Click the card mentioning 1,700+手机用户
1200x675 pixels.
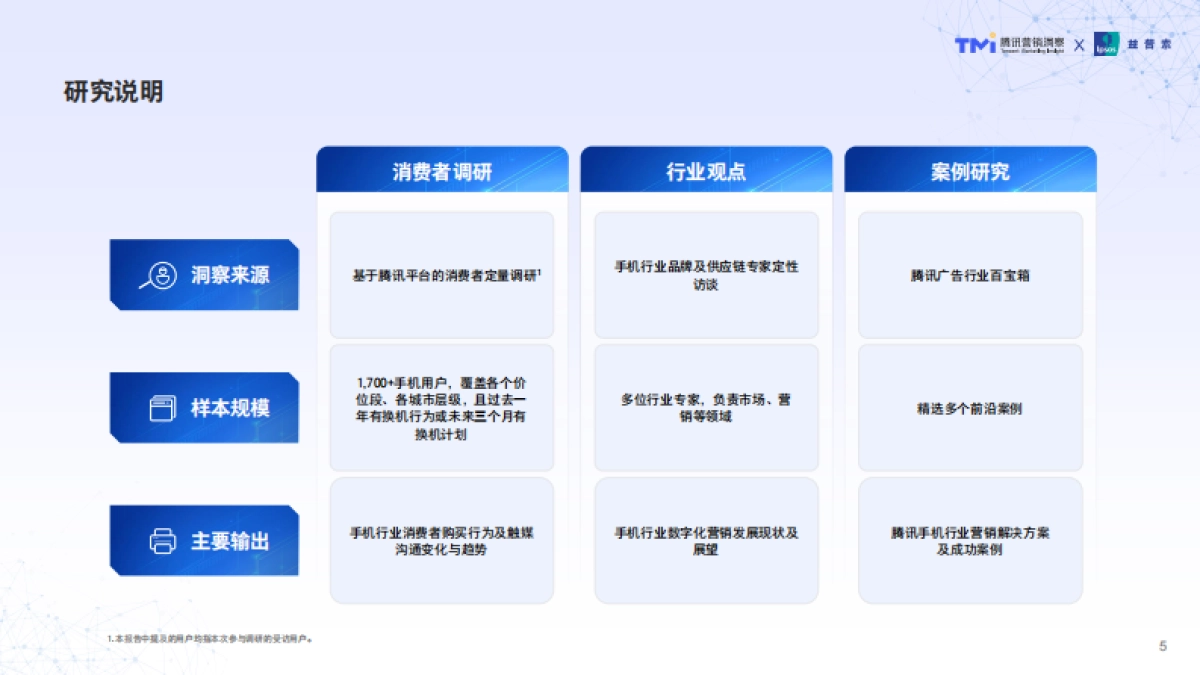pyautogui.click(x=443, y=407)
